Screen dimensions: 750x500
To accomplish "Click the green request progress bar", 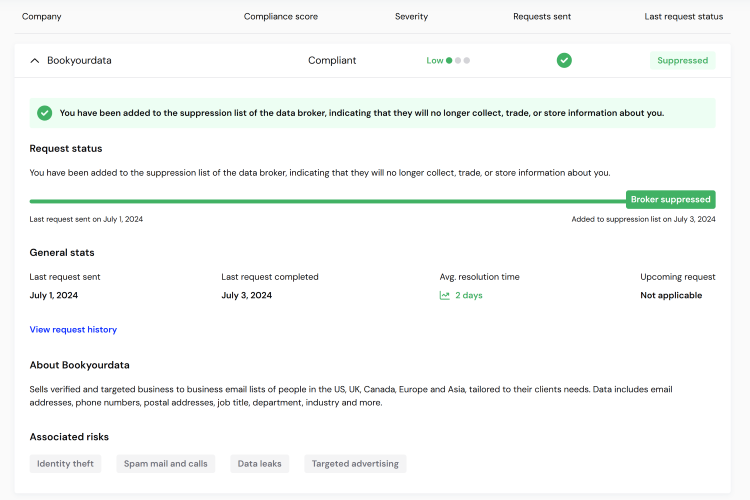I will pyautogui.click(x=328, y=201).
